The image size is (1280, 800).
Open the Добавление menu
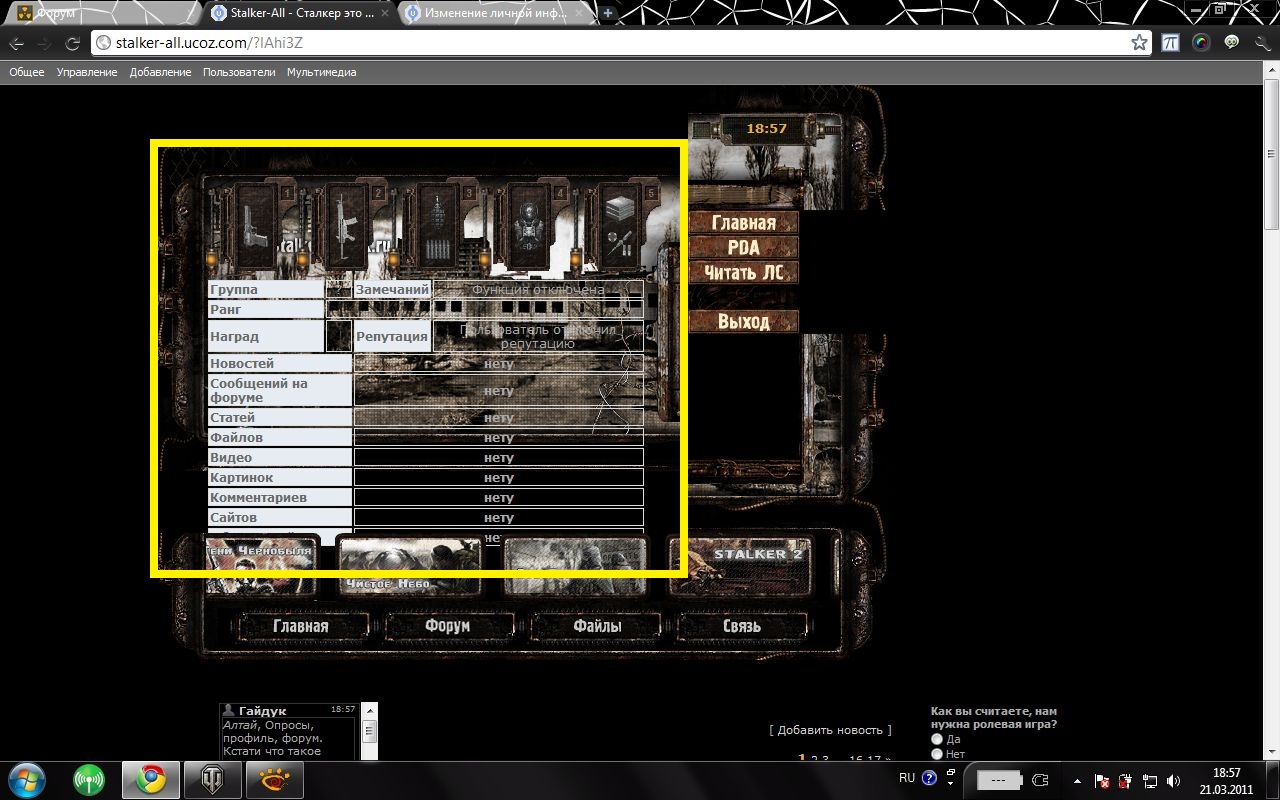click(x=160, y=72)
